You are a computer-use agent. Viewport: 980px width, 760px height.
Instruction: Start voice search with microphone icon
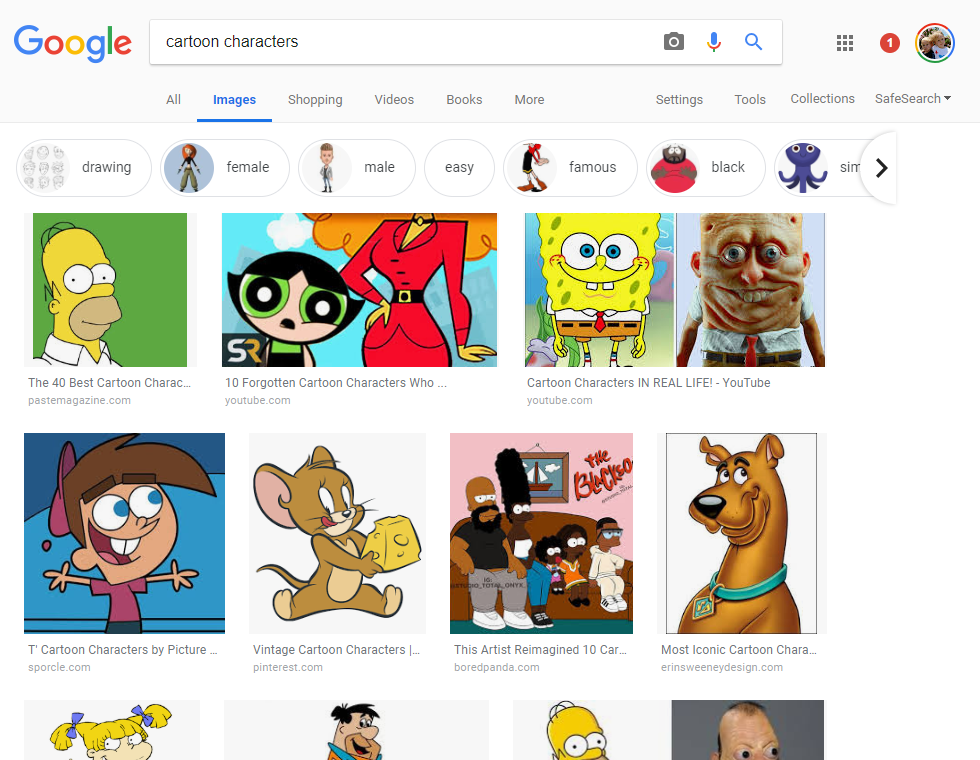tap(714, 42)
